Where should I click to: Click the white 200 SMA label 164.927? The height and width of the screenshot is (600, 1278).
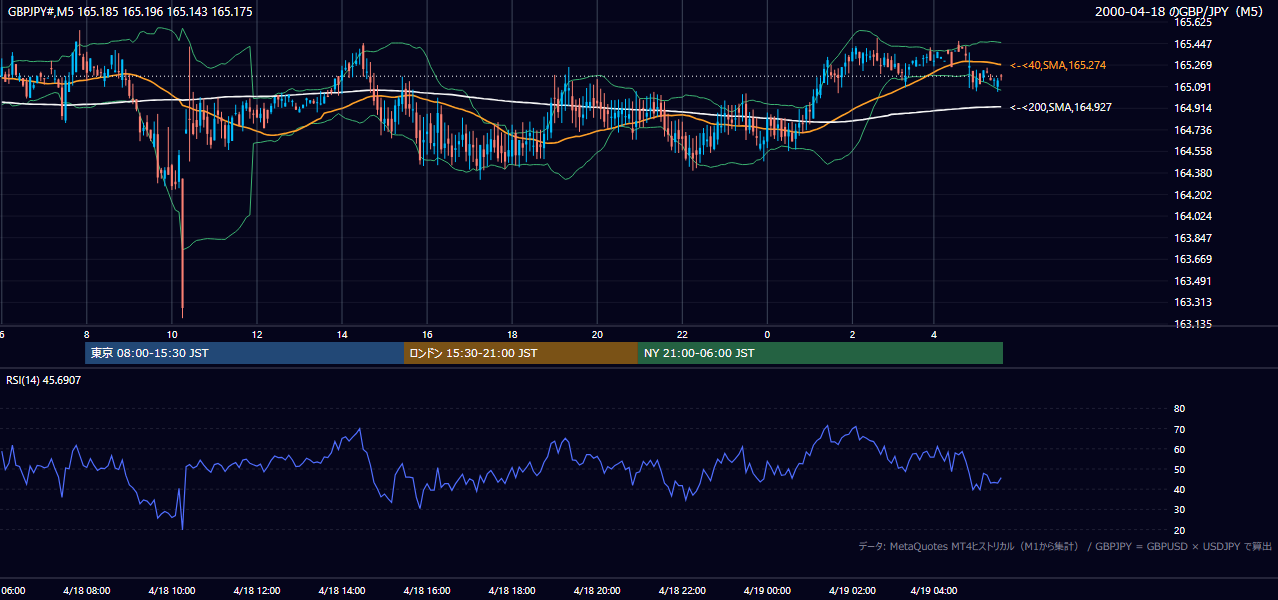tap(1061, 107)
